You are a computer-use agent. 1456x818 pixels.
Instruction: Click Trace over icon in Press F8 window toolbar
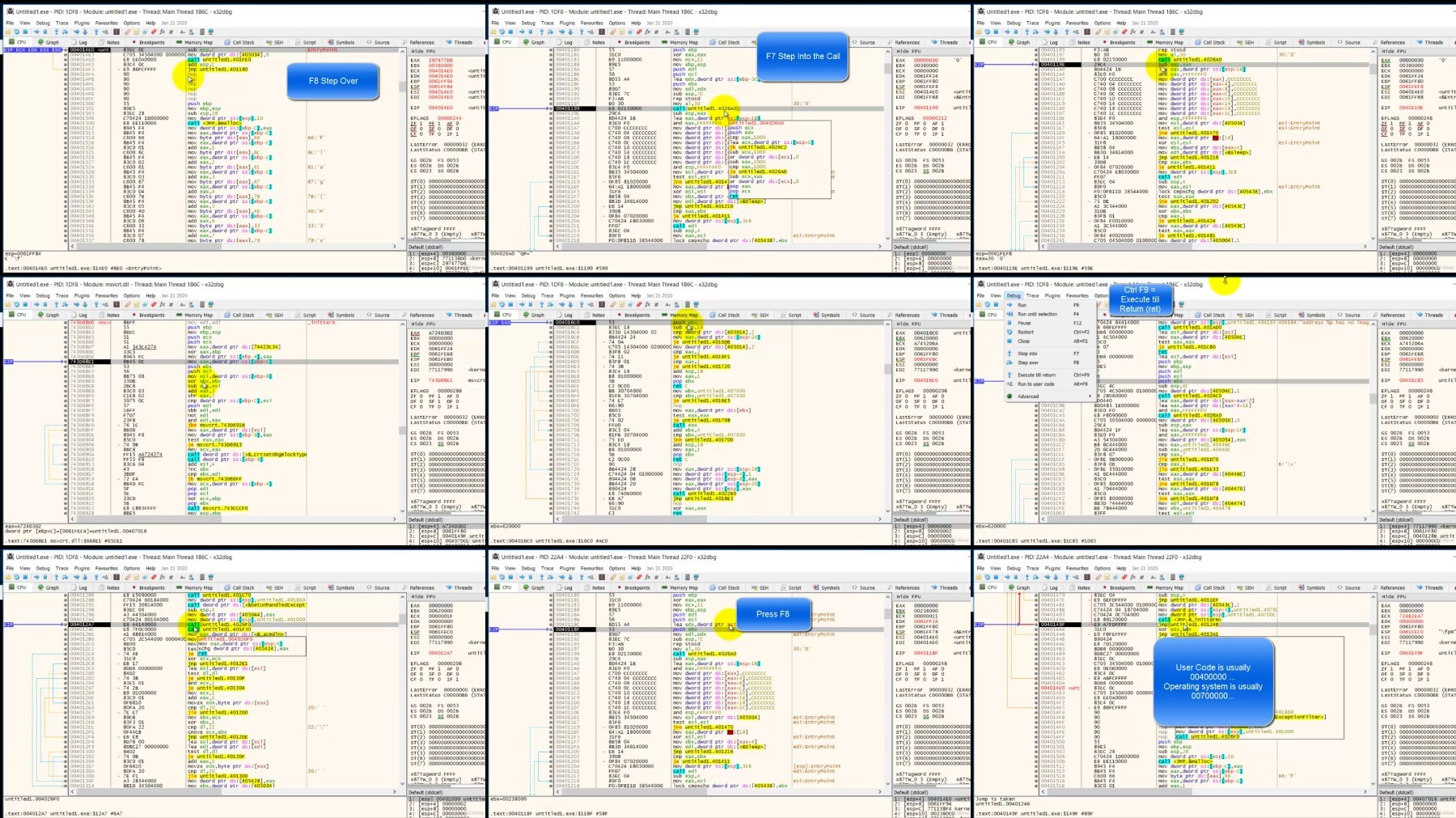570,577
